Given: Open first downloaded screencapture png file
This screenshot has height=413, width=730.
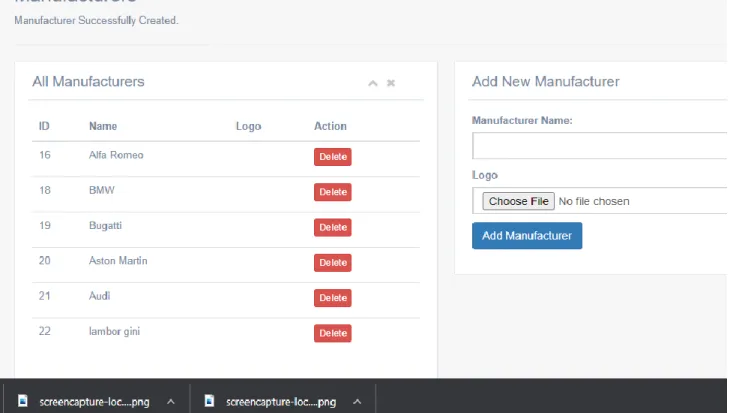Looking at the screenshot, I should coord(94,402).
